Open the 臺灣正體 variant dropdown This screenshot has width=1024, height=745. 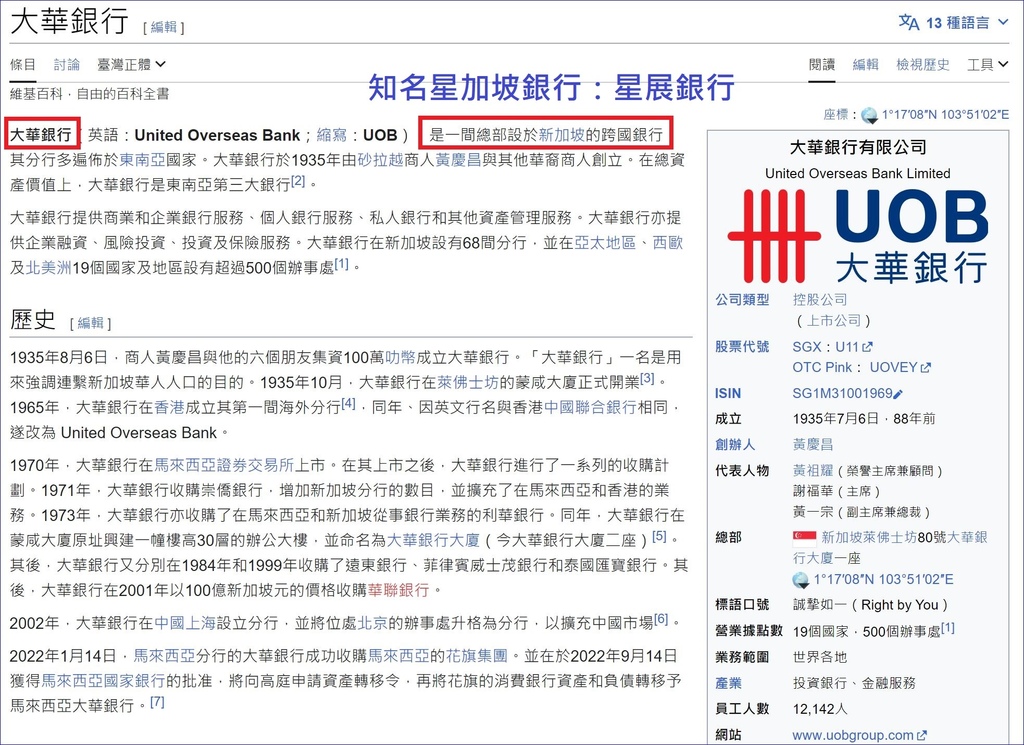(x=131, y=64)
